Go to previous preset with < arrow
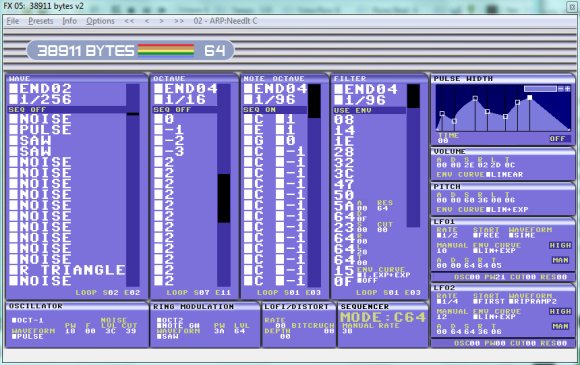 [147, 21]
